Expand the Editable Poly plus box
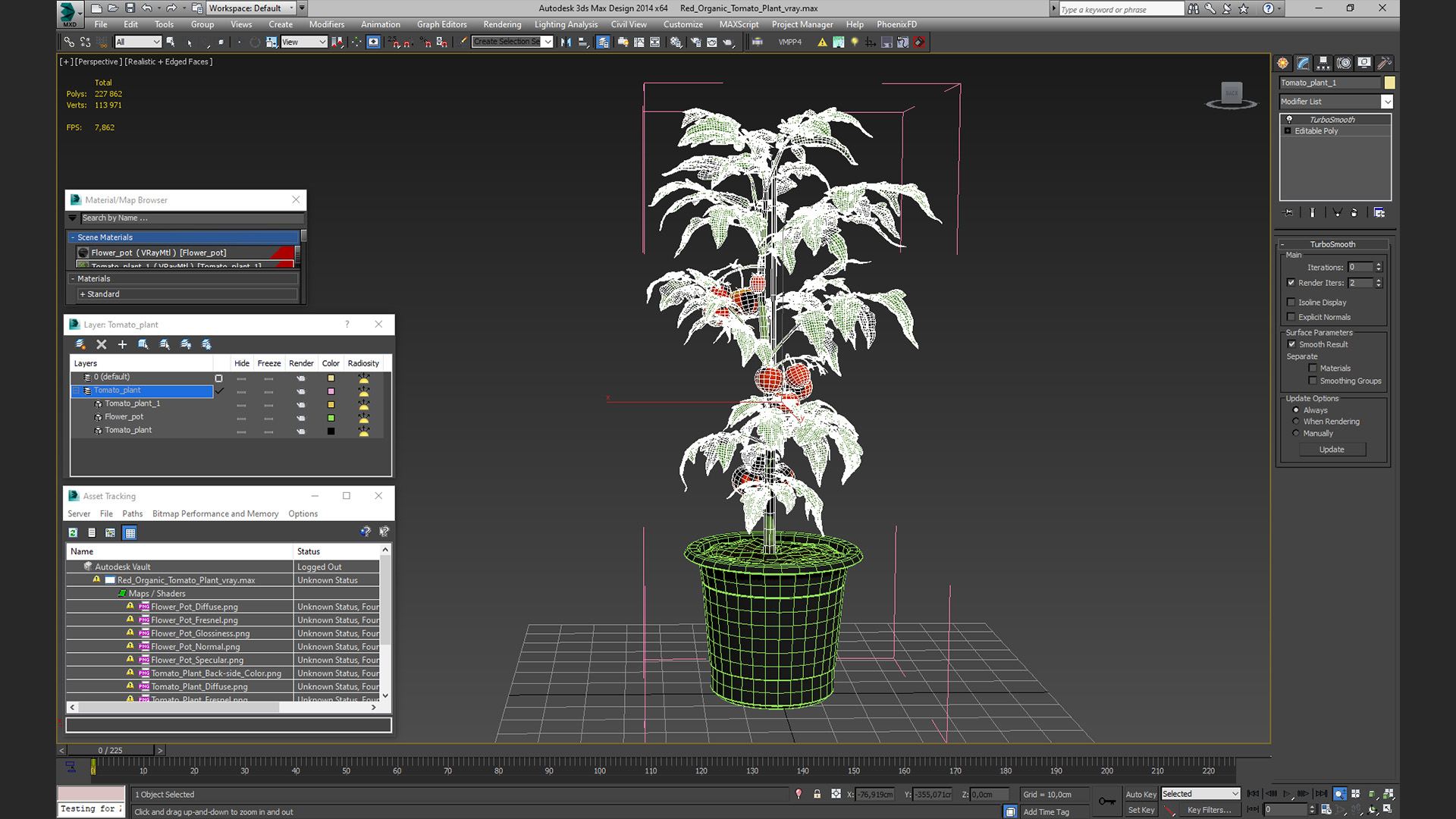Image resolution: width=1456 pixels, height=819 pixels. click(1288, 131)
